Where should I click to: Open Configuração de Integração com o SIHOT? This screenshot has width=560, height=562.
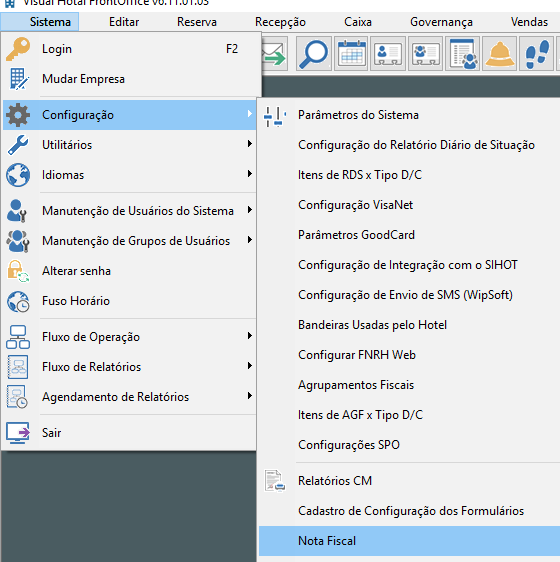pos(409,265)
